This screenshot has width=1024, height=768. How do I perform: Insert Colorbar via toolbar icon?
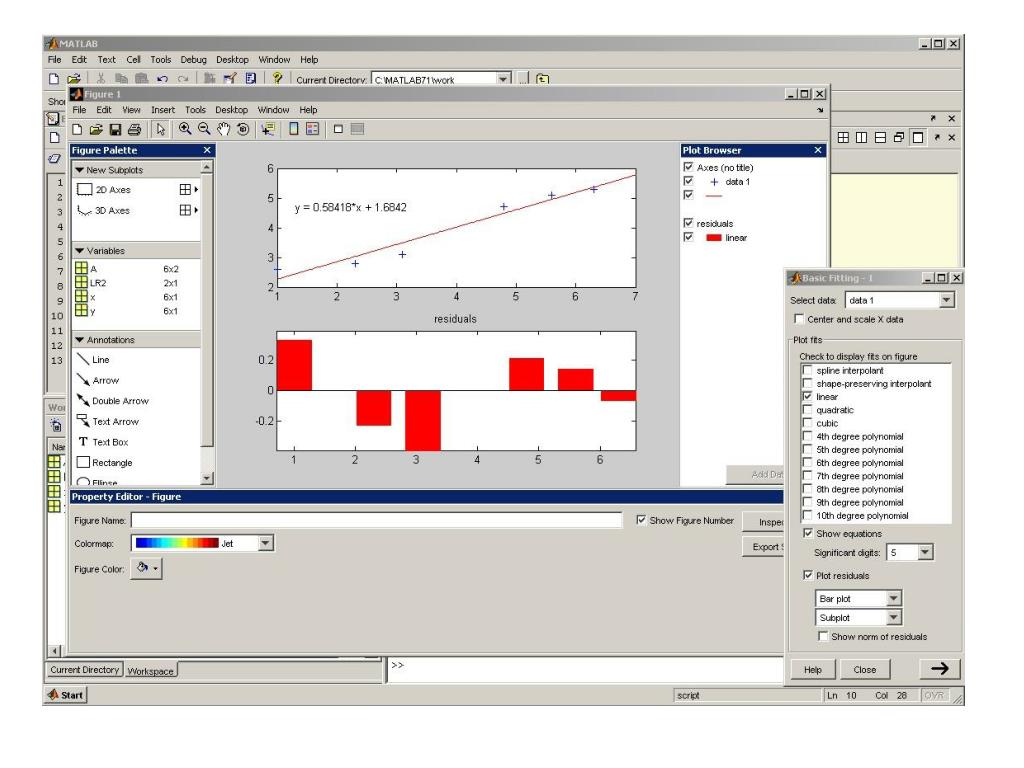tap(294, 129)
